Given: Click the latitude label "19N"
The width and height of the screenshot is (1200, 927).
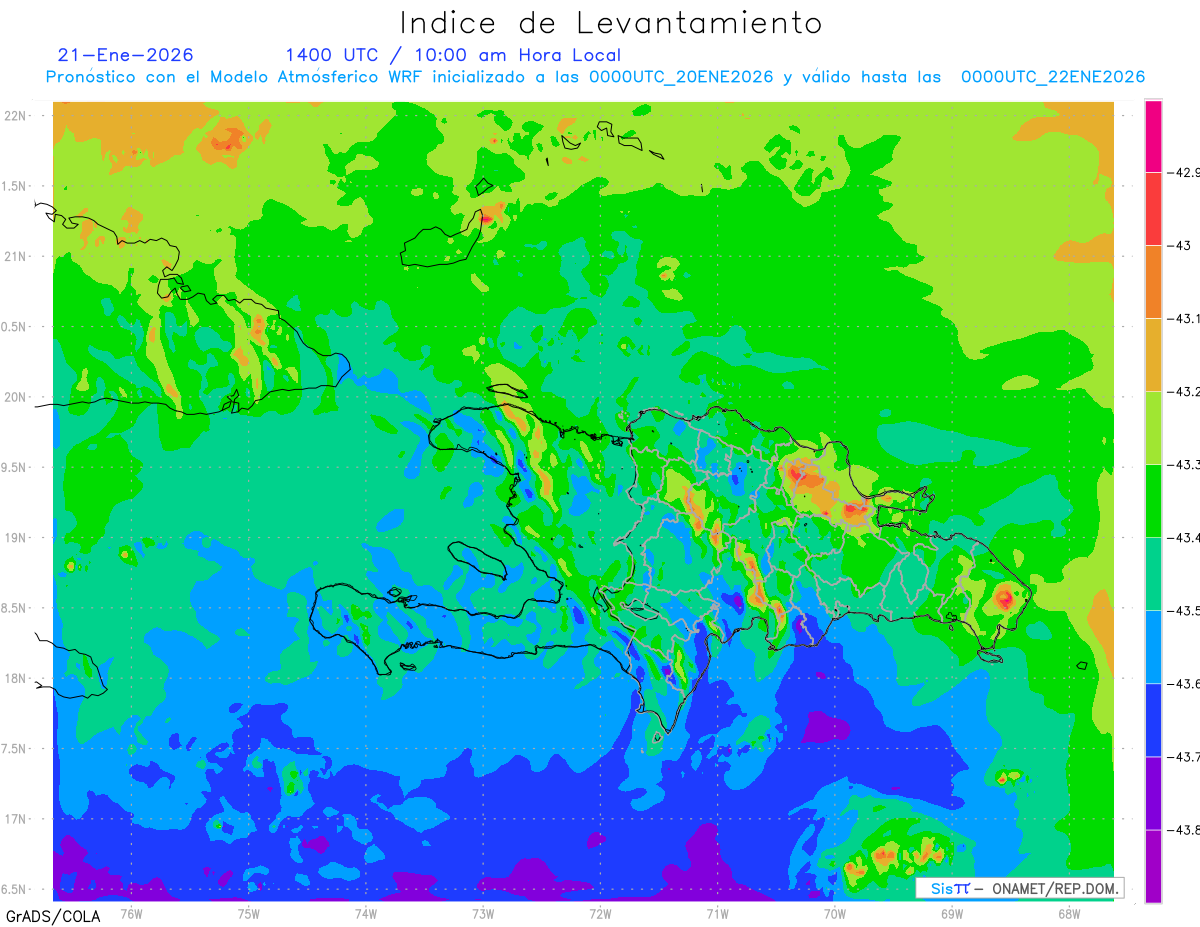Looking at the screenshot, I should click(x=14, y=538).
